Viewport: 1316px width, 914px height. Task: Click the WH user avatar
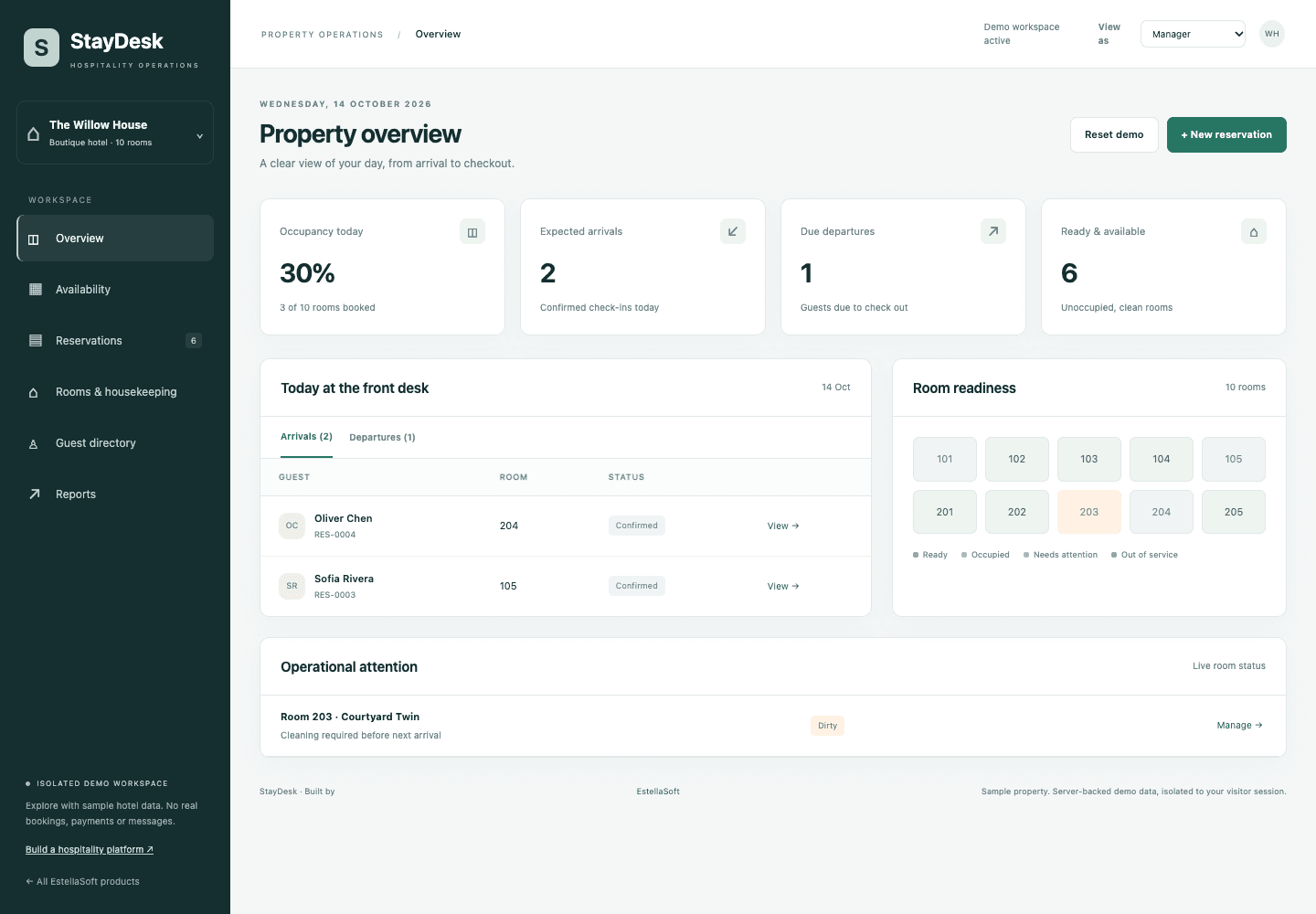[x=1272, y=34]
